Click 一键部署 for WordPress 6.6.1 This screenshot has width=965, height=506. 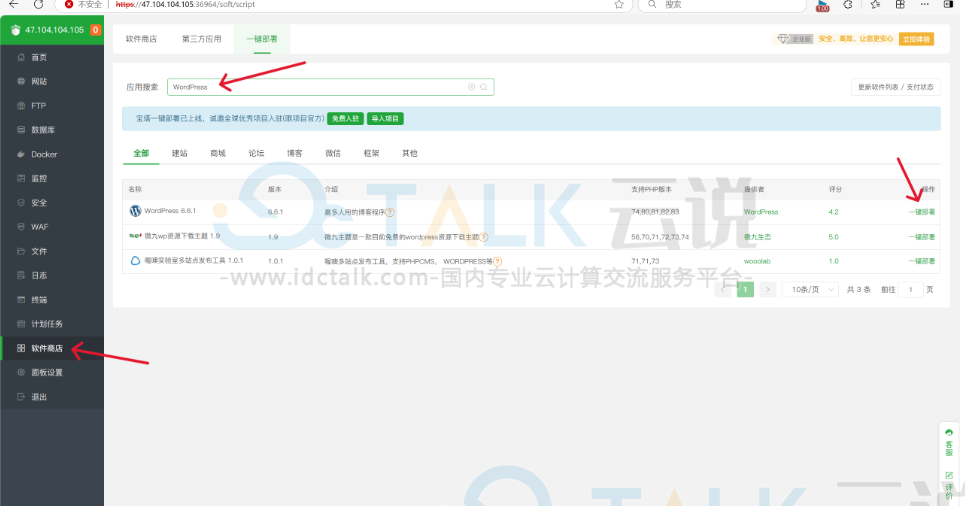click(921, 212)
